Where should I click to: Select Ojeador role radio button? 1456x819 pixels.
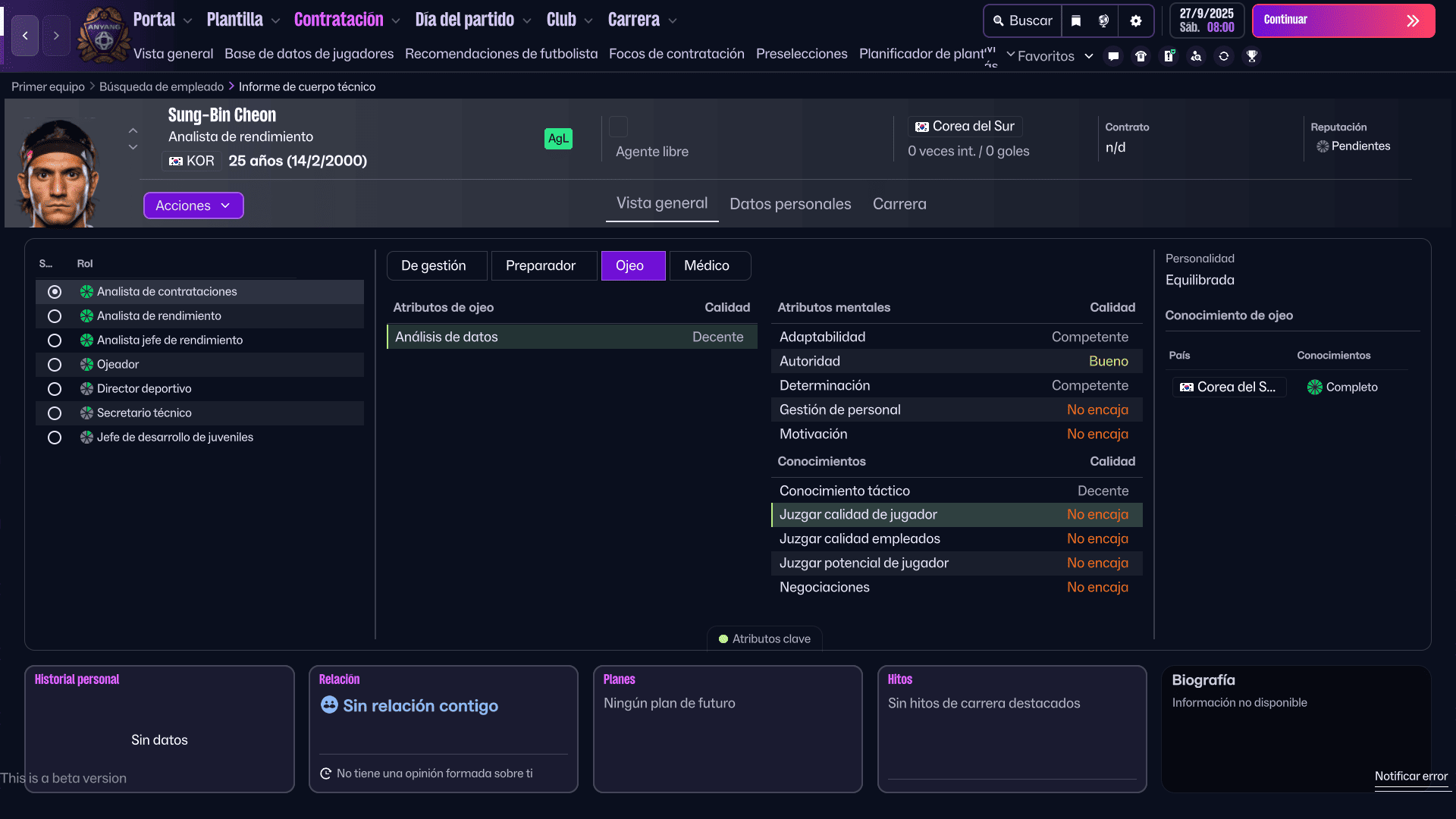[55, 365]
